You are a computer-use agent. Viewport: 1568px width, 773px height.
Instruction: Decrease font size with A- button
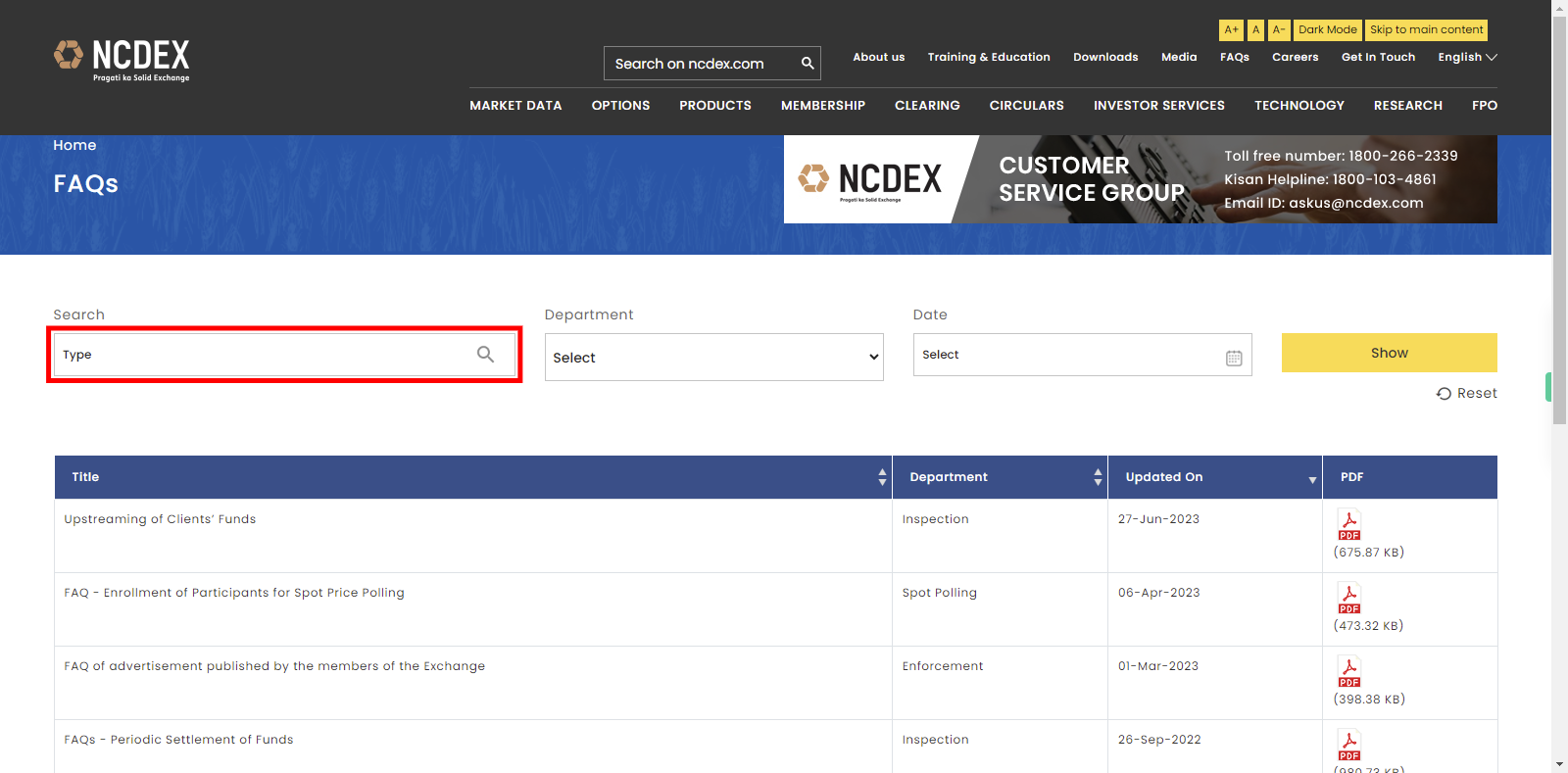[1279, 30]
